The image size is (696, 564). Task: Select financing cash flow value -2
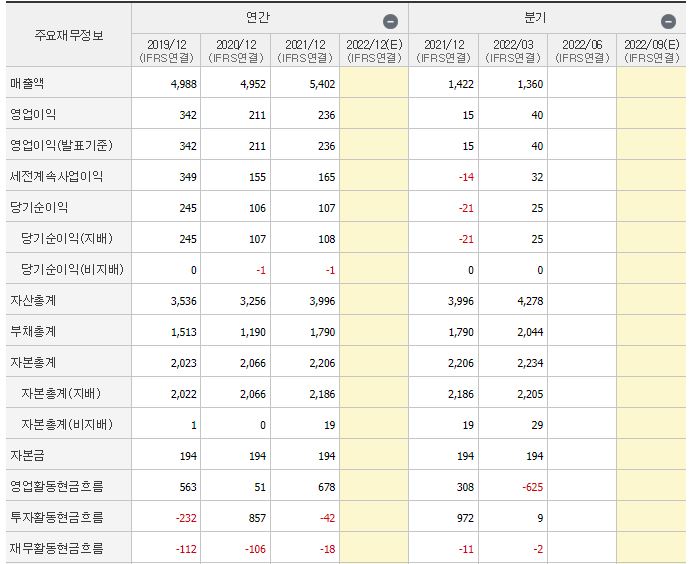pyautogui.click(x=538, y=549)
